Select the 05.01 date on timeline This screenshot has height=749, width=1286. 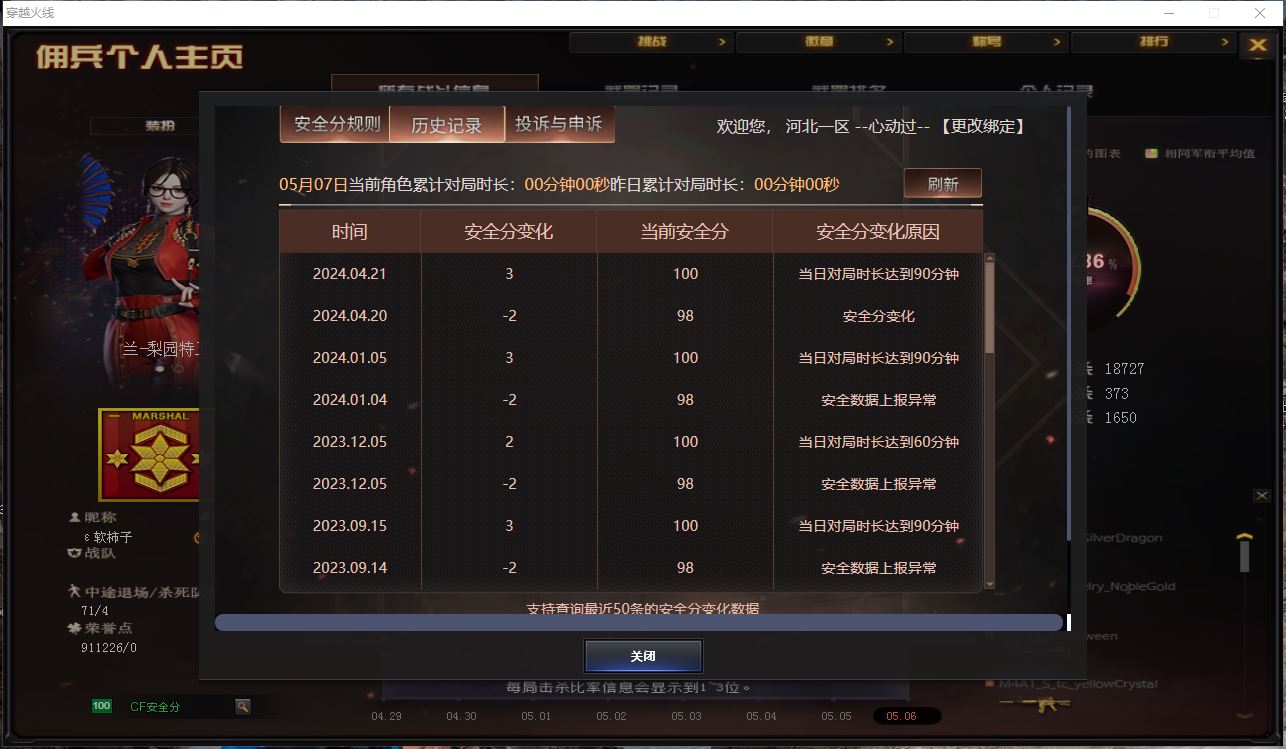tap(536, 716)
